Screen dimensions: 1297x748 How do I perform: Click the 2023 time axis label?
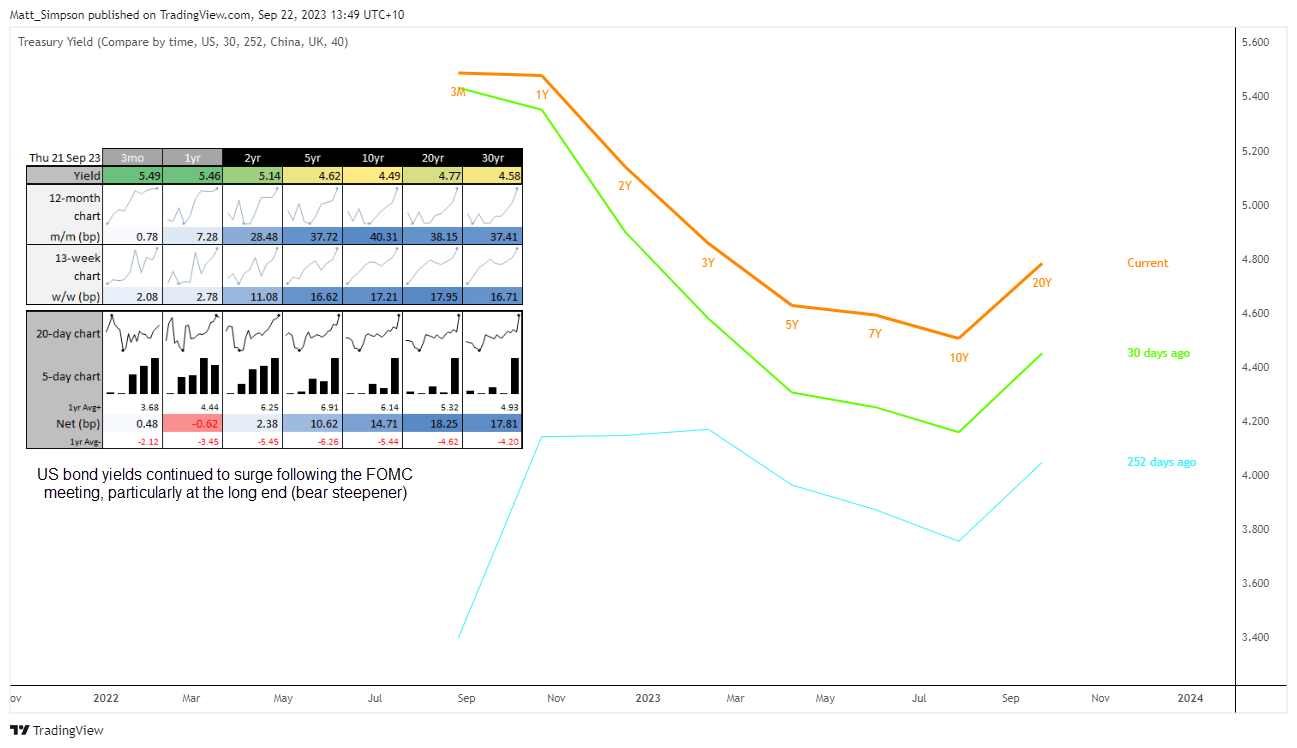648,697
